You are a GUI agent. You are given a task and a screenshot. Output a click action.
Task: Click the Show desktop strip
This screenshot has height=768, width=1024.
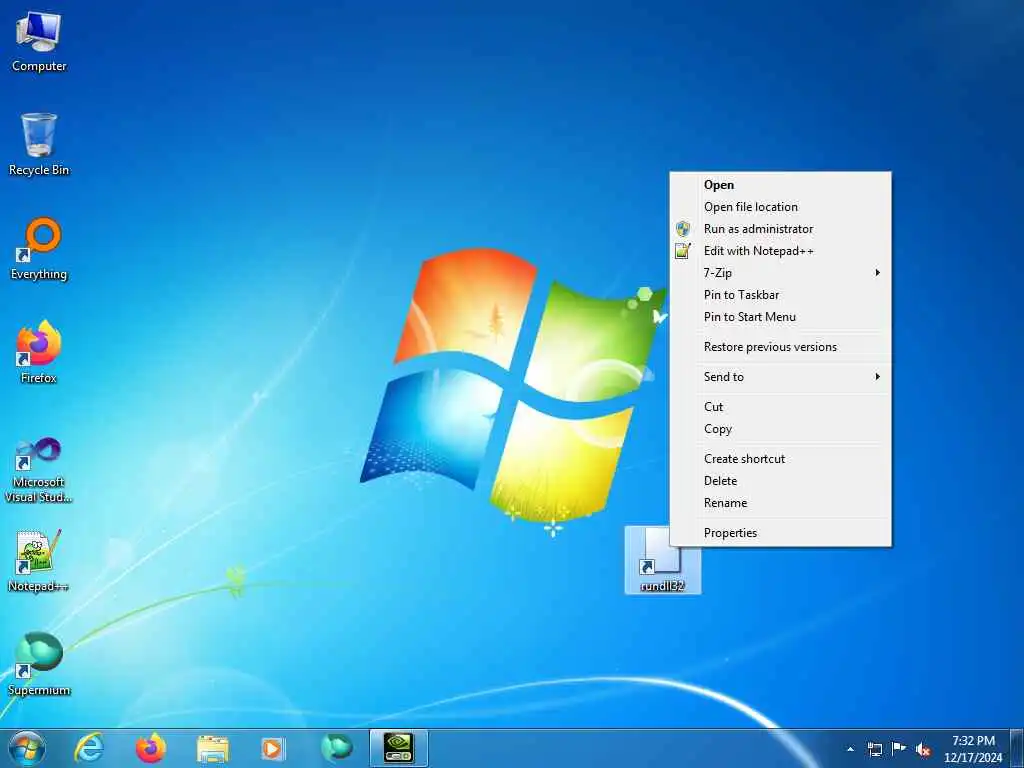click(1017, 749)
